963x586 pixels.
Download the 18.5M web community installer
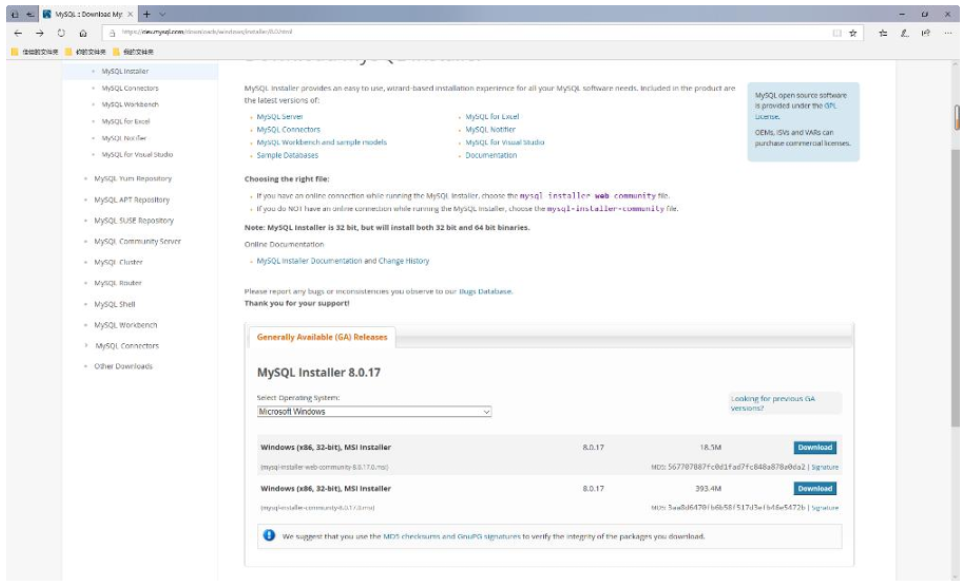[x=814, y=448]
